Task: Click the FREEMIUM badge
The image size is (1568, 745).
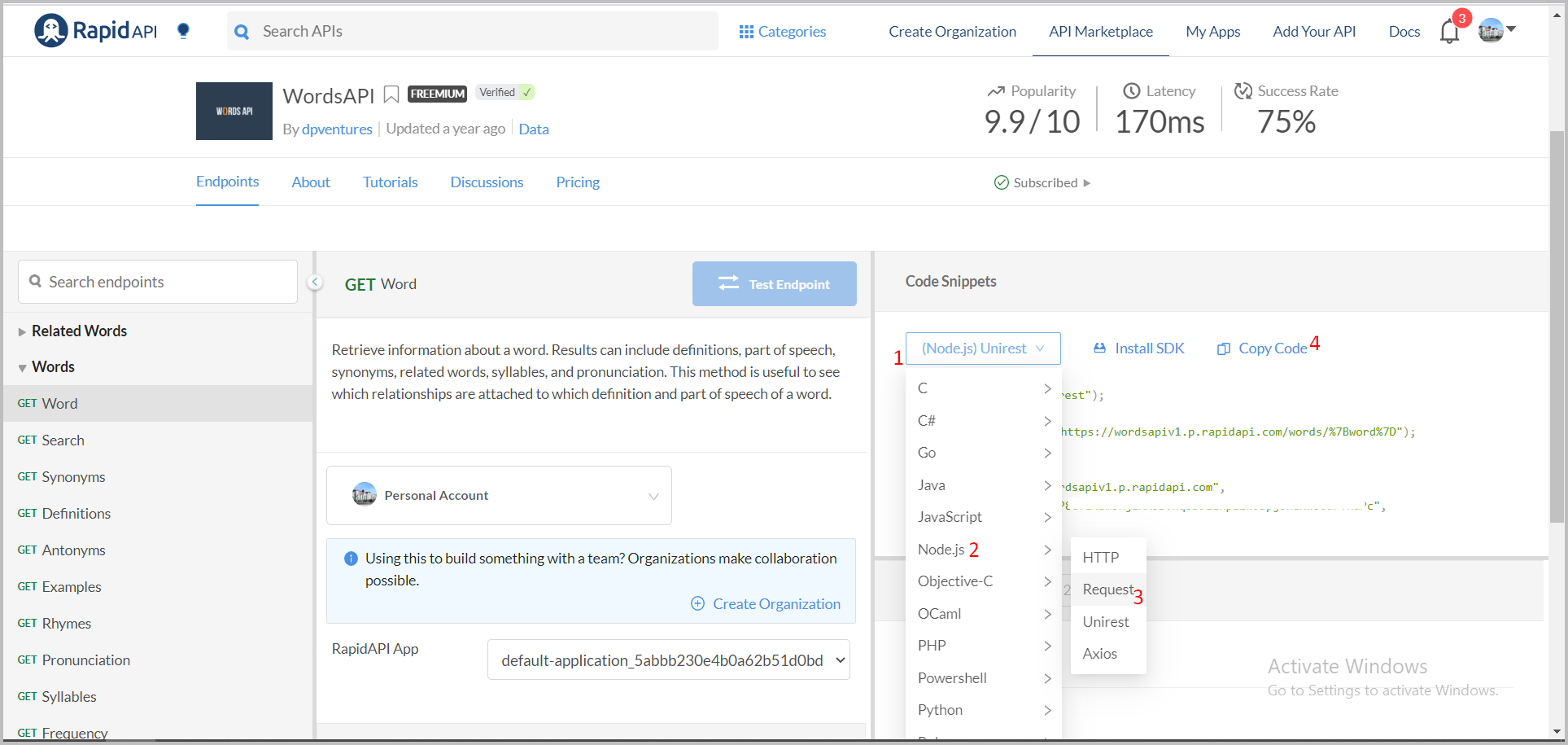Action: [x=438, y=94]
